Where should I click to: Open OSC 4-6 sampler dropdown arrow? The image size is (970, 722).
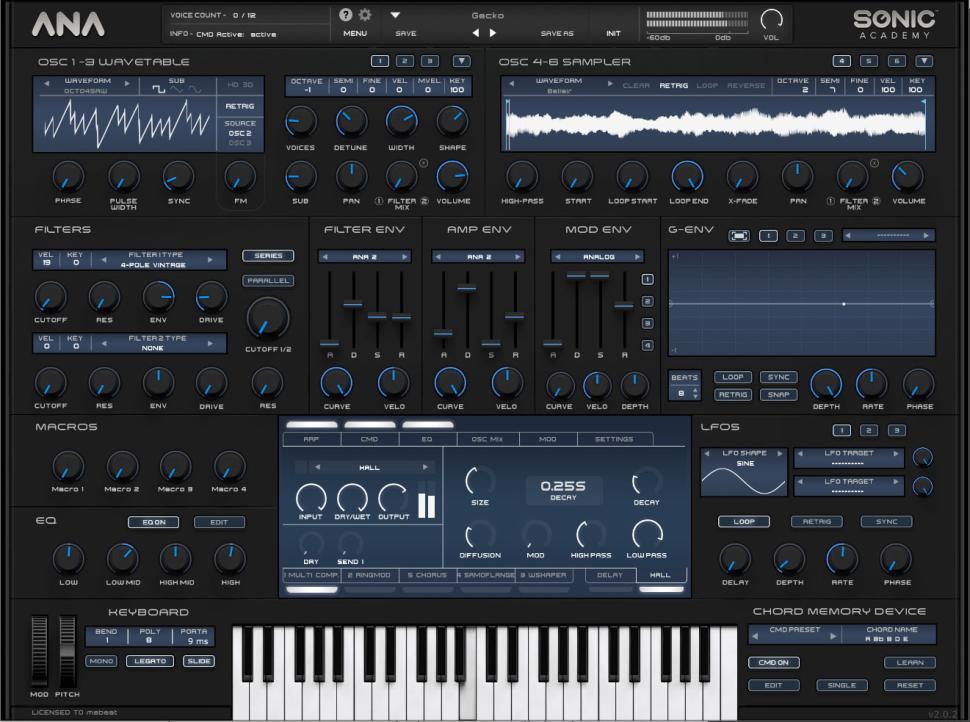[x=924, y=61]
